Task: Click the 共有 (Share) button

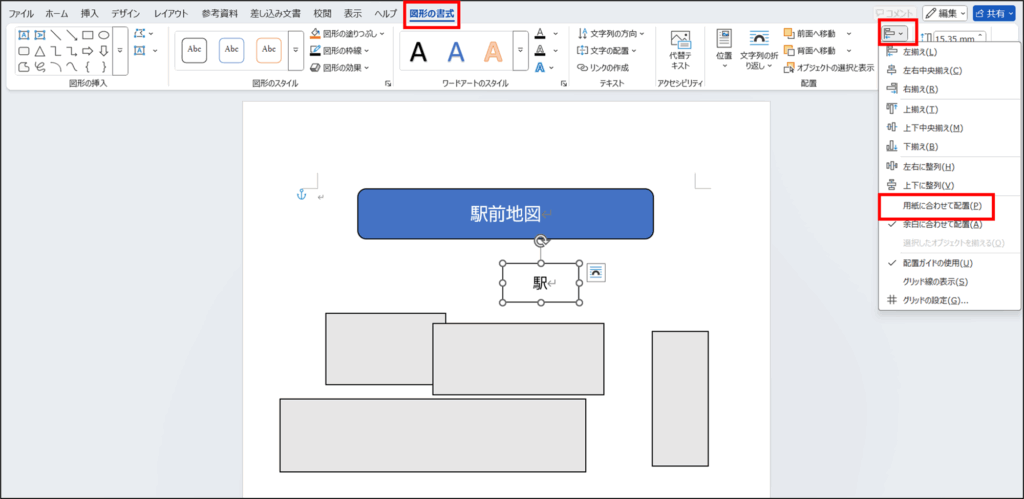Action: click(x=997, y=13)
